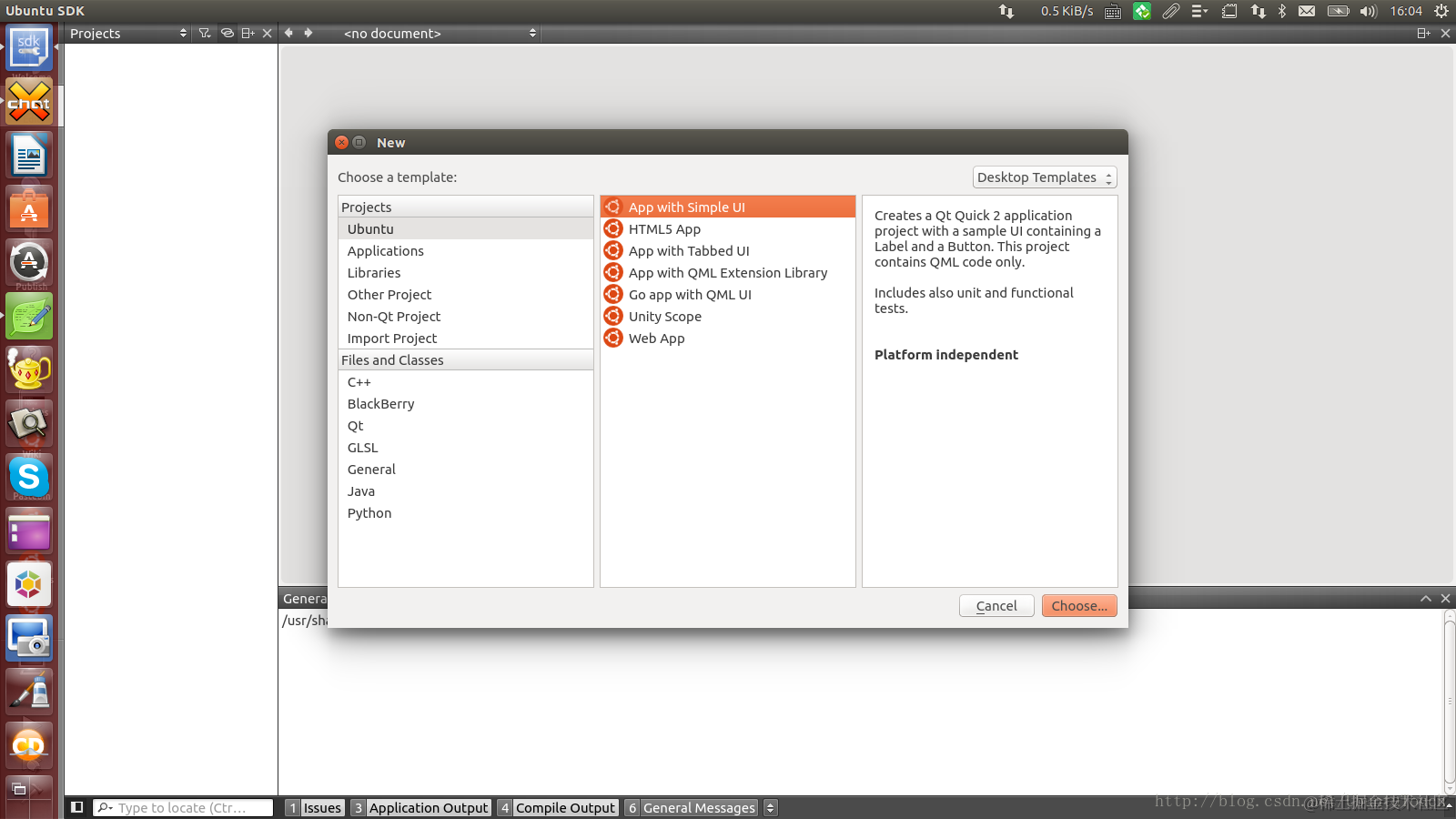Click the green checkmark indicator icon
This screenshot has width=1456, height=819.
coord(1142,11)
